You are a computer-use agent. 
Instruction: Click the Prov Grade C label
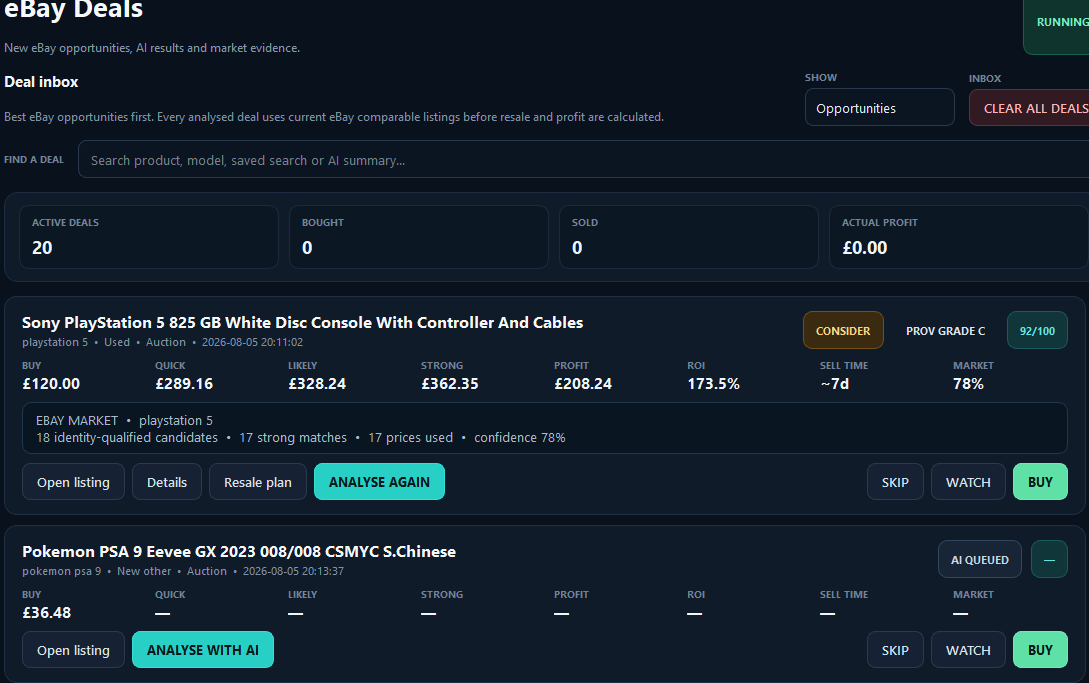[945, 331]
